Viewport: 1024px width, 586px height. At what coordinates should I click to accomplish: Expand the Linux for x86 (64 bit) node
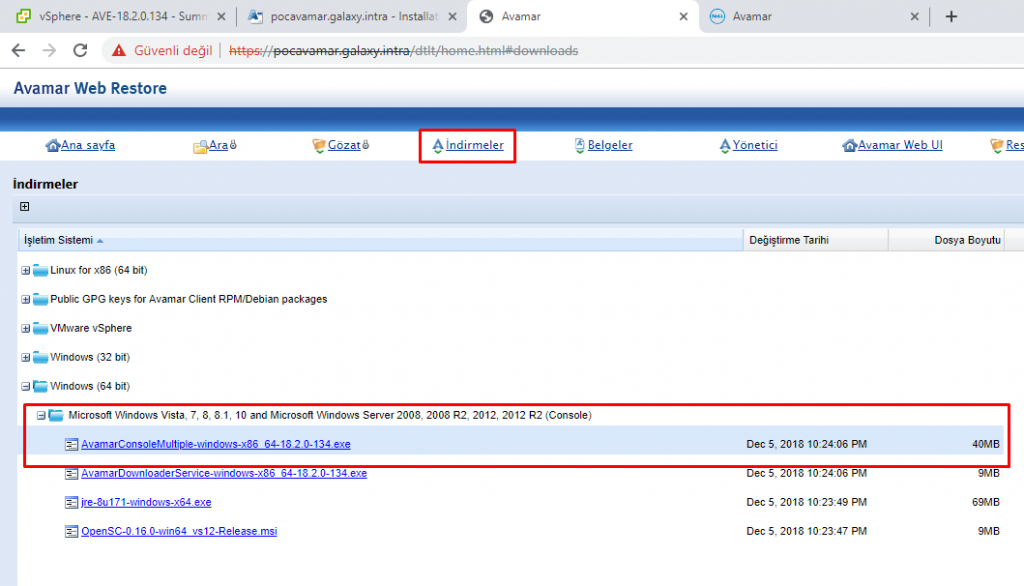click(25, 270)
